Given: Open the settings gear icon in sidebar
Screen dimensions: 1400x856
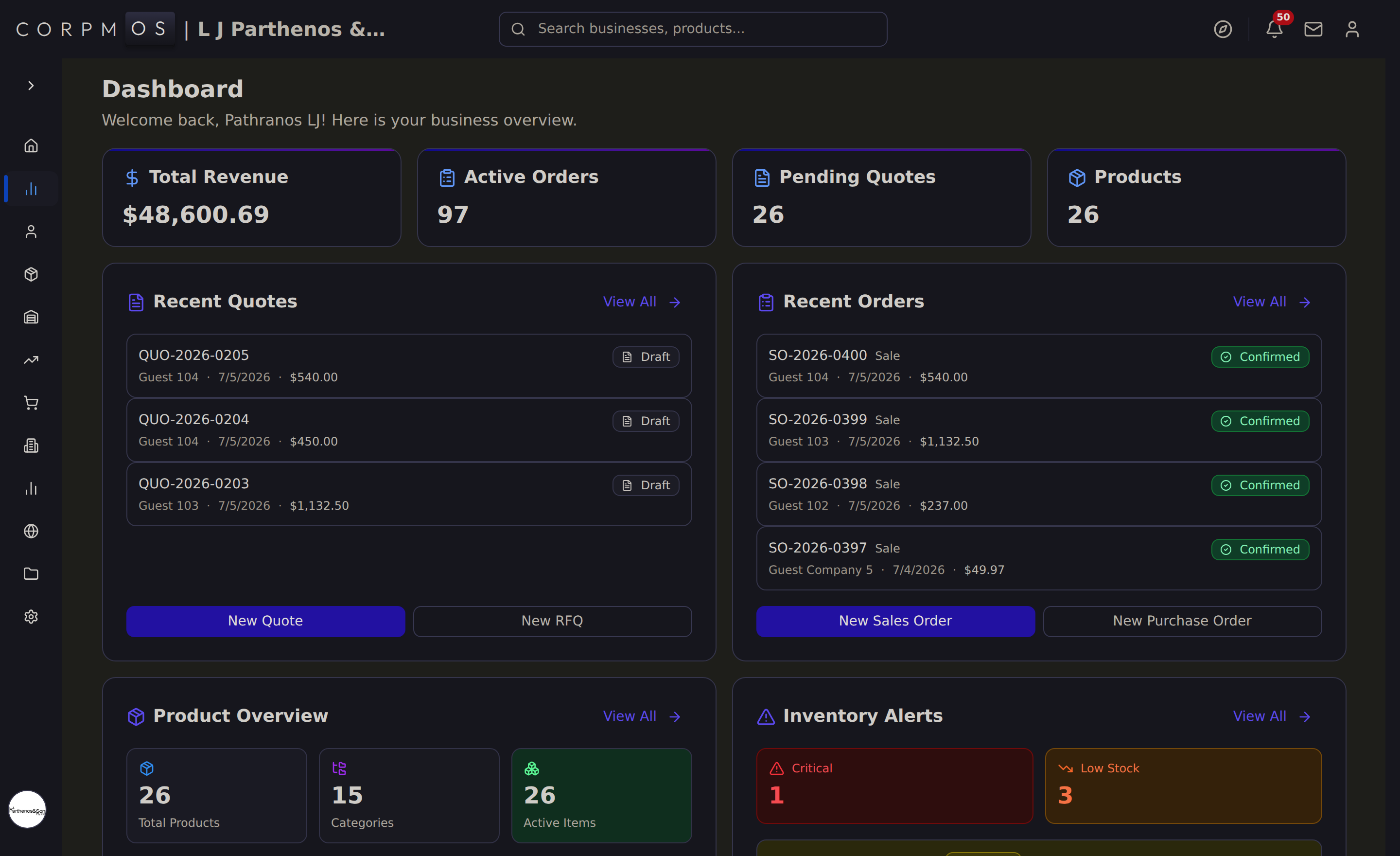Looking at the screenshot, I should click(x=31, y=617).
